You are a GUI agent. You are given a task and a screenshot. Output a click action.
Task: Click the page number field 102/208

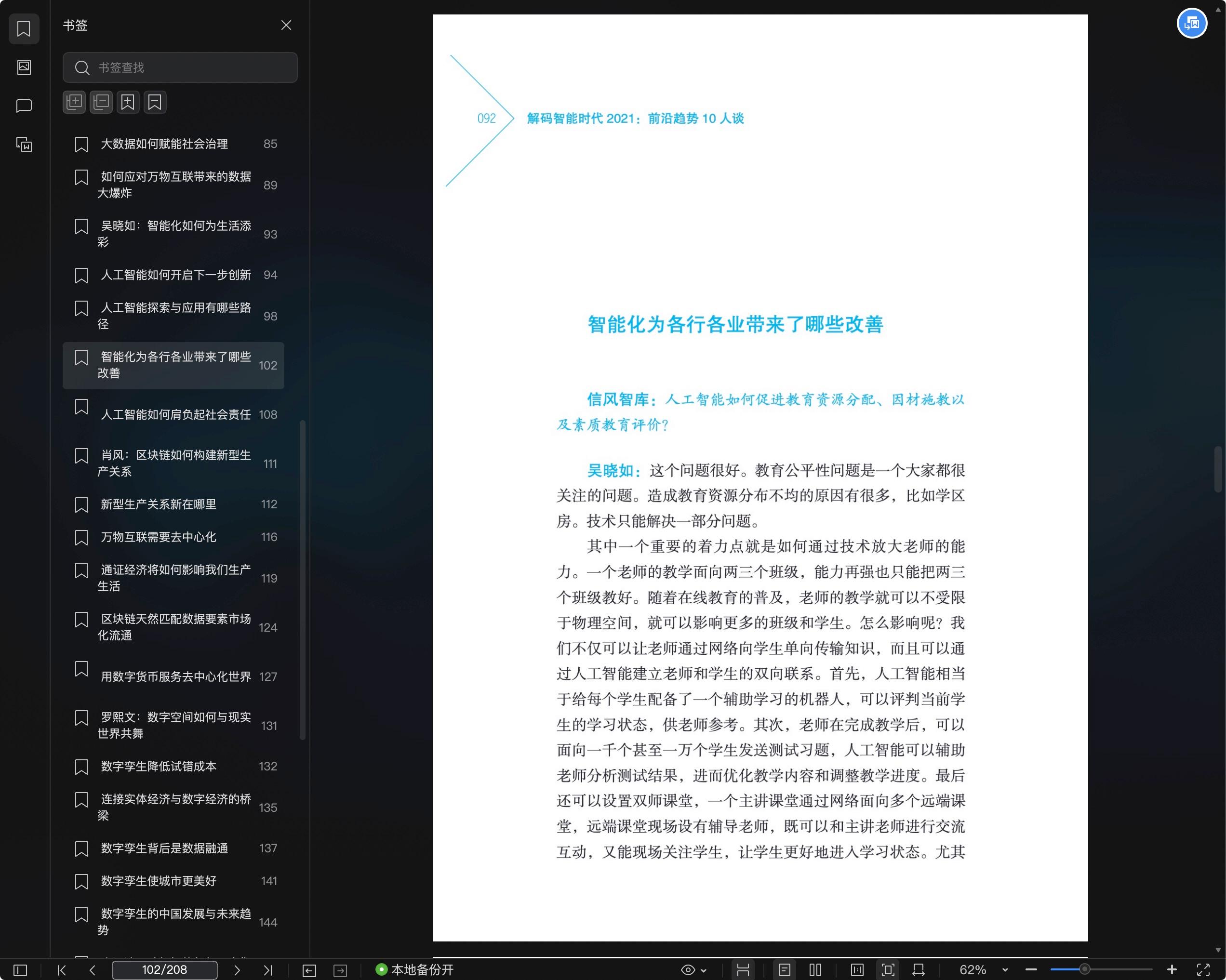click(x=164, y=970)
